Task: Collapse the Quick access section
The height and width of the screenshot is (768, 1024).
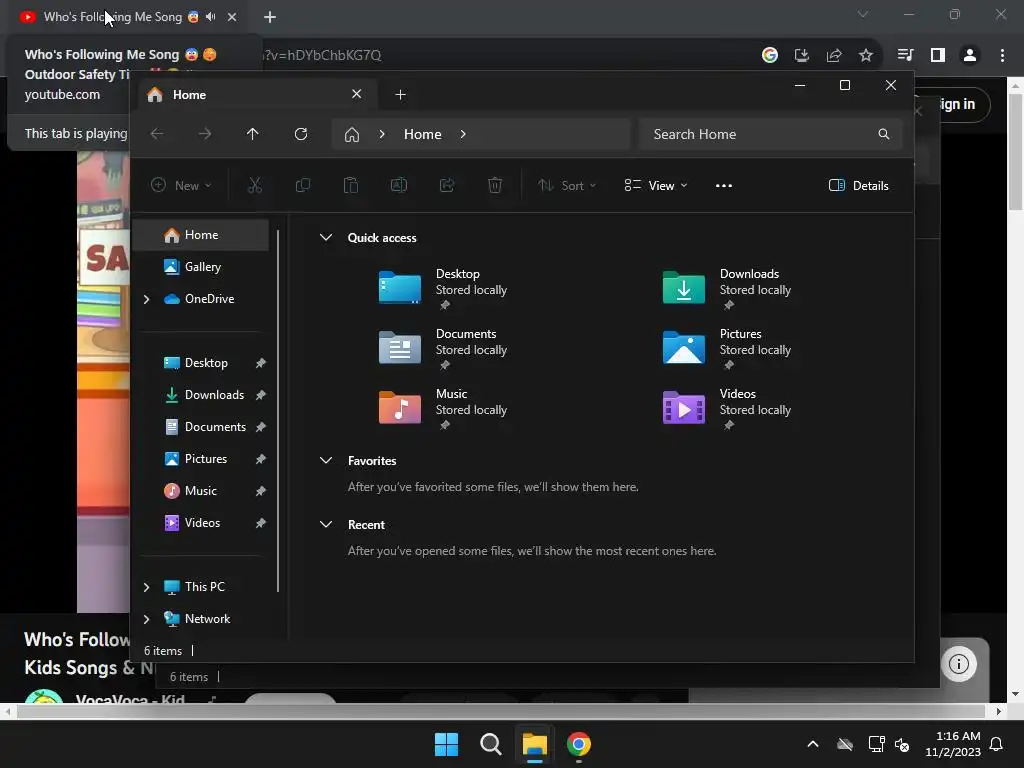Action: pos(326,238)
